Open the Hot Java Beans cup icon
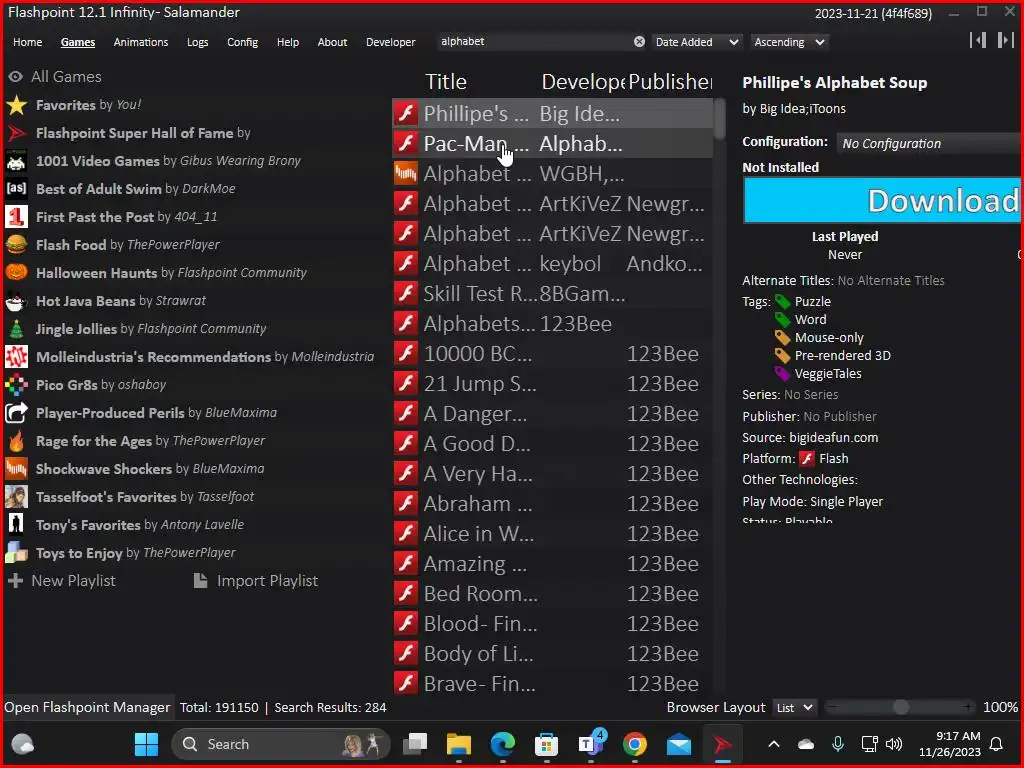This screenshot has width=1024, height=768. coord(16,301)
